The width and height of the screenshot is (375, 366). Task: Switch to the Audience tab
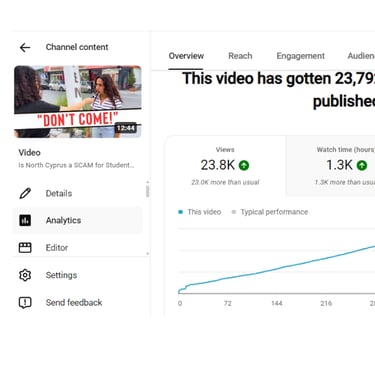tap(361, 56)
